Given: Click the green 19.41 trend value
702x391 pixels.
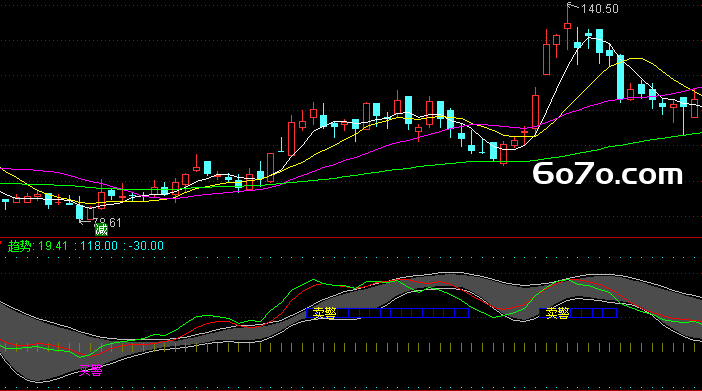Looking at the screenshot, I should pos(53,246).
